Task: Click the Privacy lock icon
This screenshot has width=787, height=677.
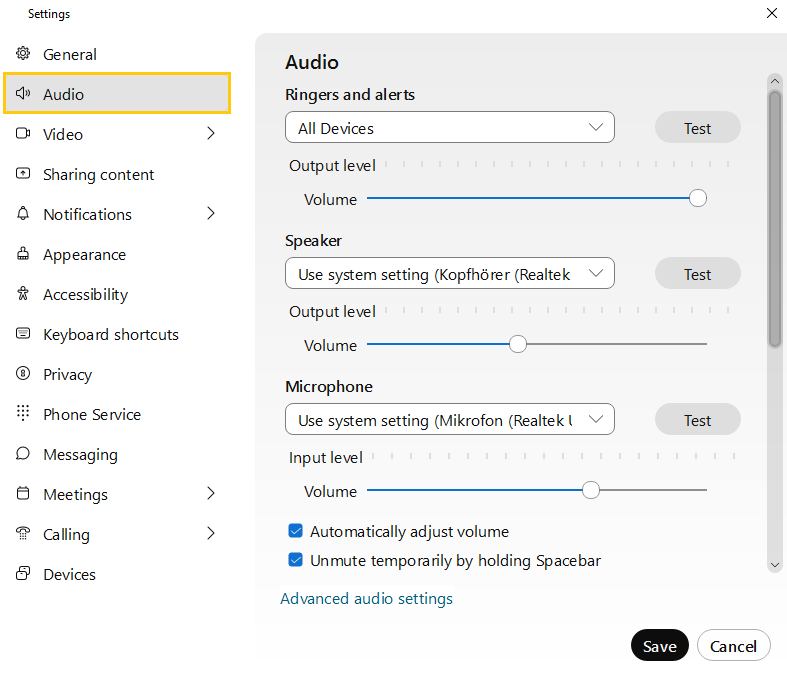Action: coord(23,374)
